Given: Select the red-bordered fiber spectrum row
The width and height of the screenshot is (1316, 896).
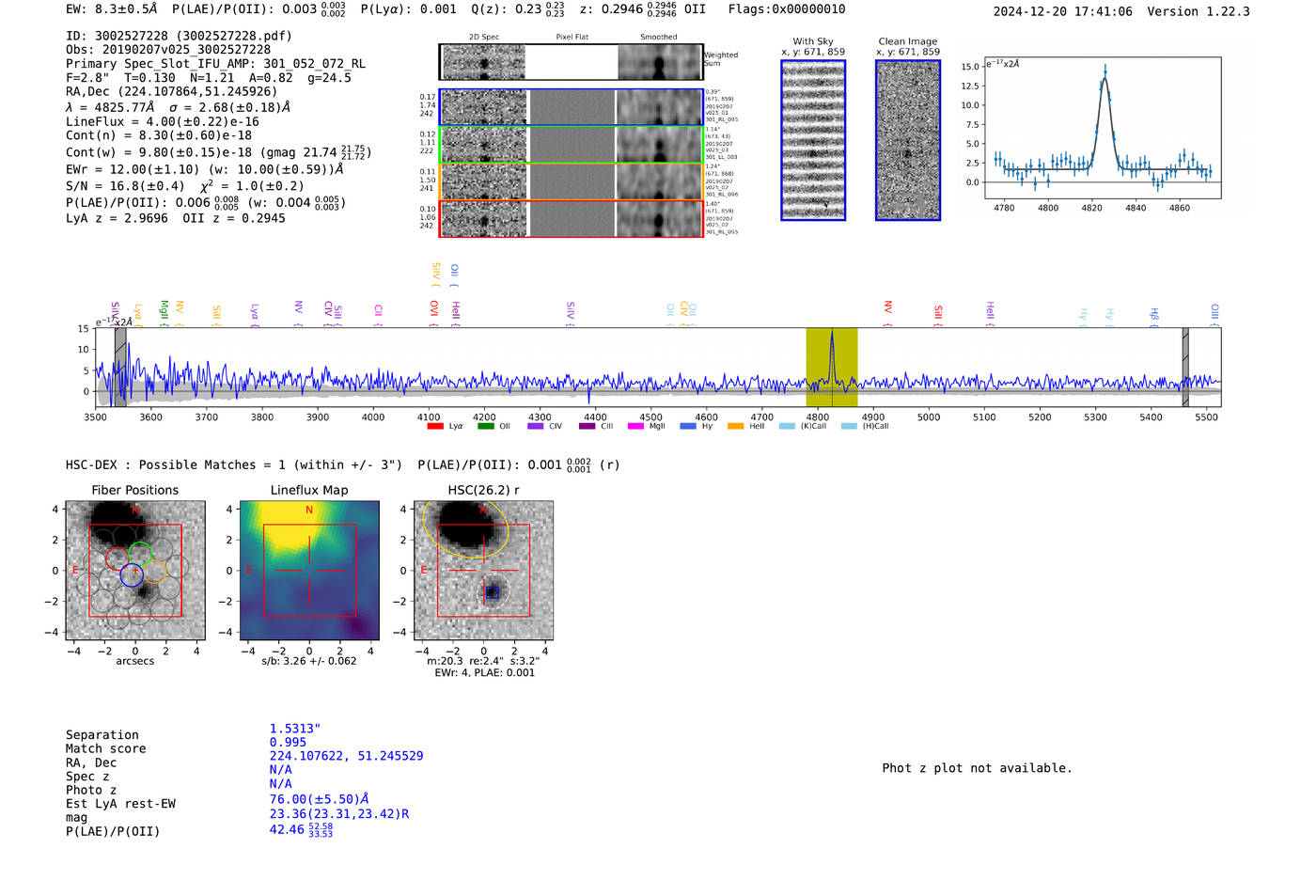Looking at the screenshot, I should coord(572,218).
